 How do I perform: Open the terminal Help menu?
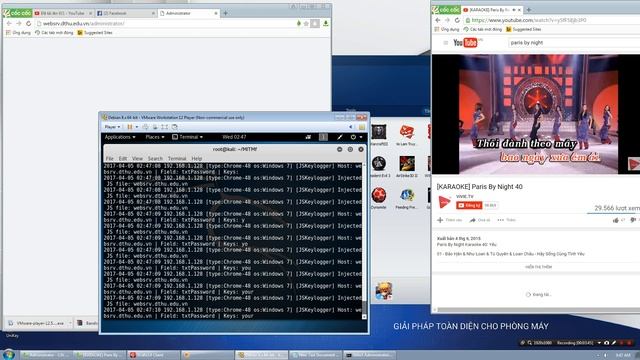click(197, 158)
